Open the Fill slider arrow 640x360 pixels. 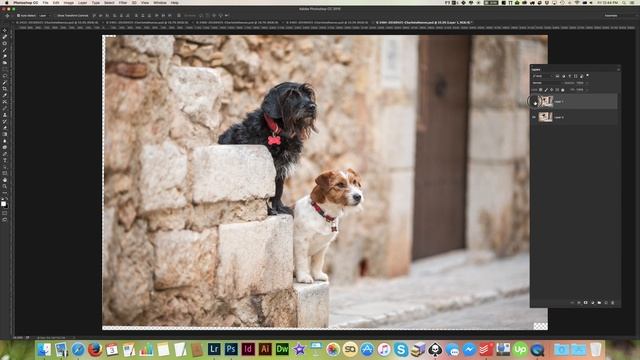pos(587,90)
